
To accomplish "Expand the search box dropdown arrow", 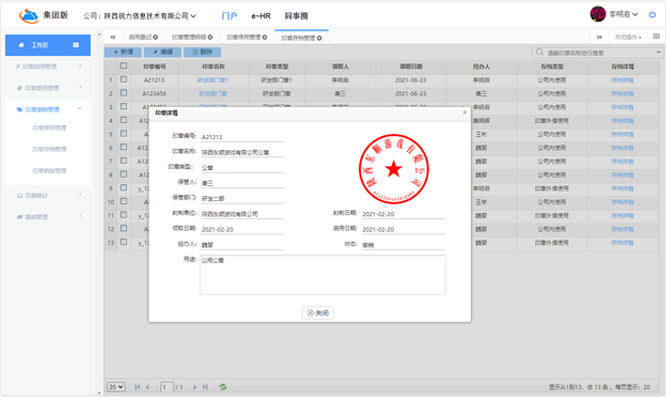I will point(658,52).
